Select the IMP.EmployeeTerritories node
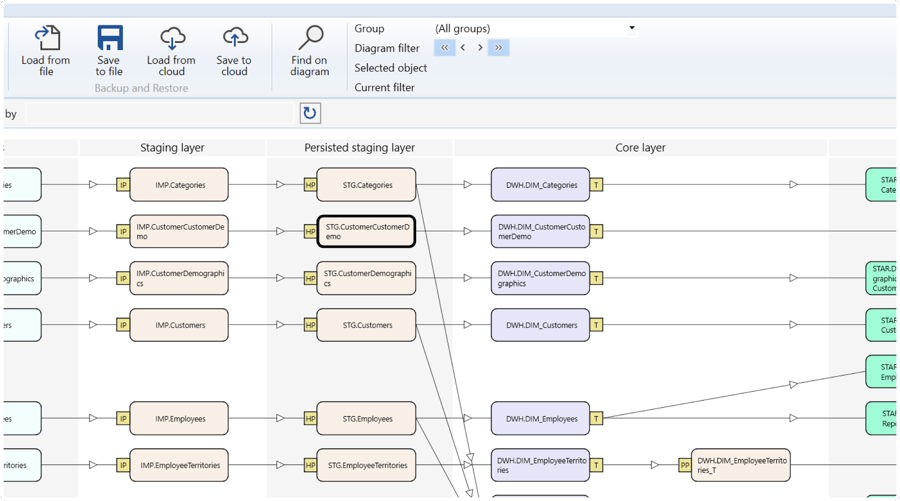This screenshot has height=501, width=900. [x=179, y=465]
